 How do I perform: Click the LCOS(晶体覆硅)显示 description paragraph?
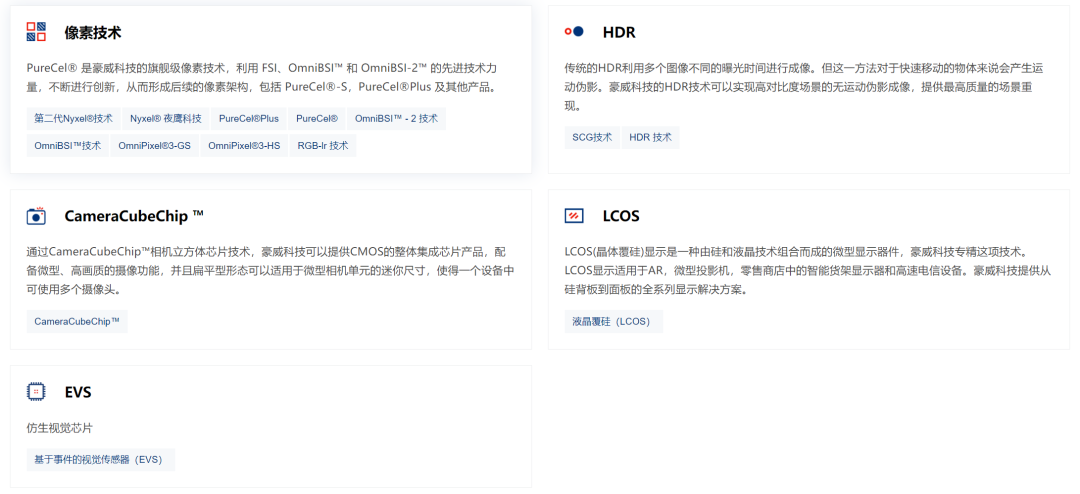[x=808, y=270]
